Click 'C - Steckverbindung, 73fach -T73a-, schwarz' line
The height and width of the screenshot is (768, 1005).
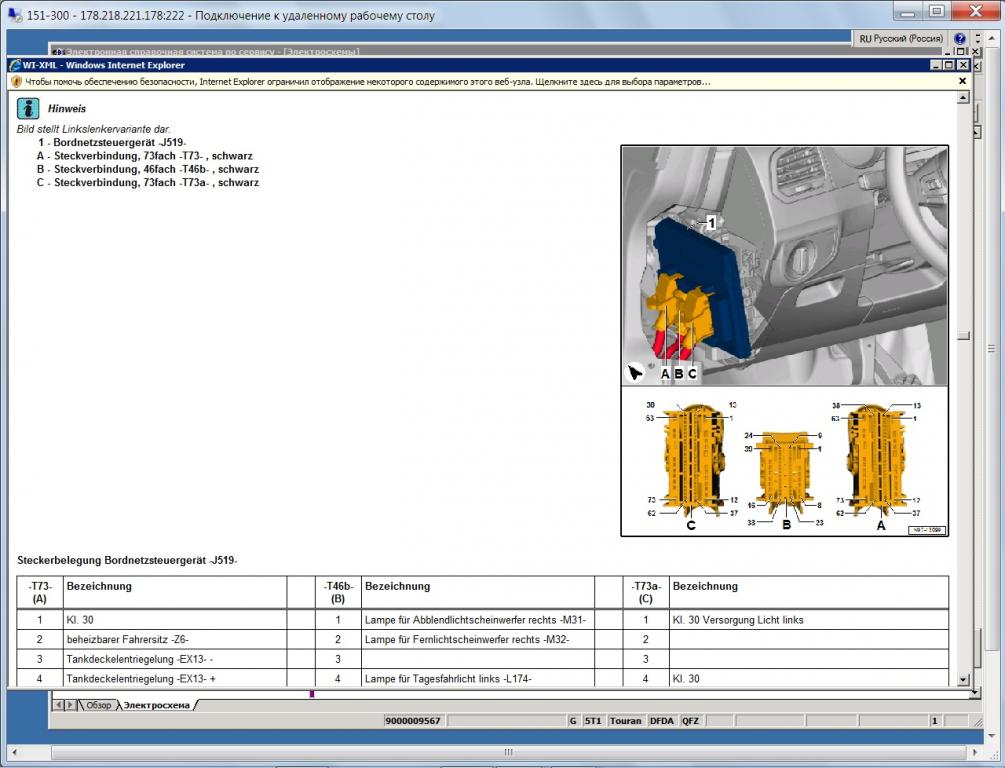[x=148, y=183]
